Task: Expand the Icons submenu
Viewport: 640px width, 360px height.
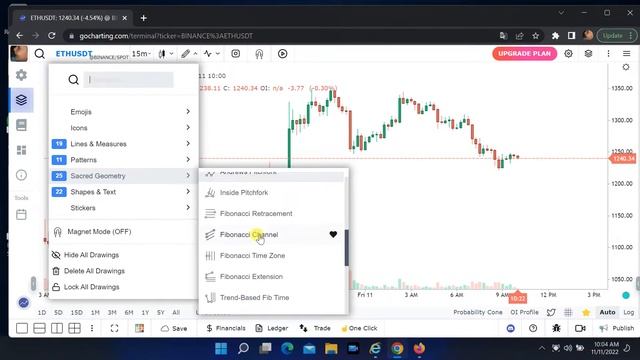Action: (123, 128)
